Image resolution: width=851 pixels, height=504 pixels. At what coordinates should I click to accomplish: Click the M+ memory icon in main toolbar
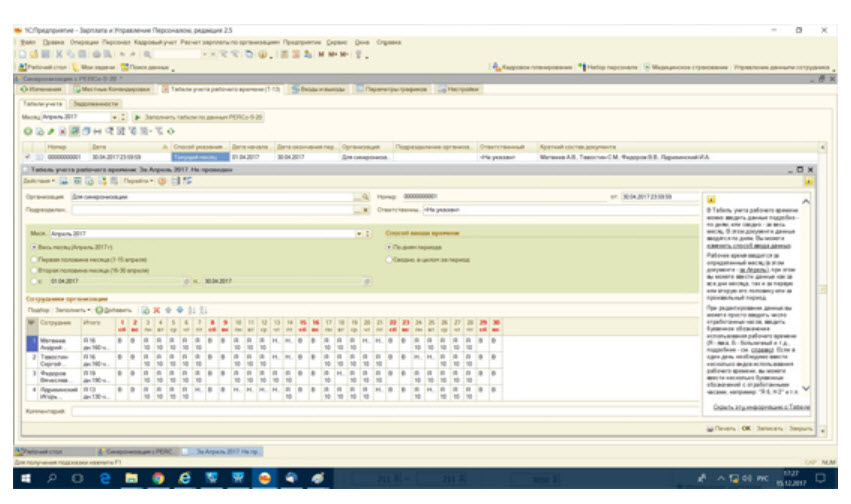(333, 54)
